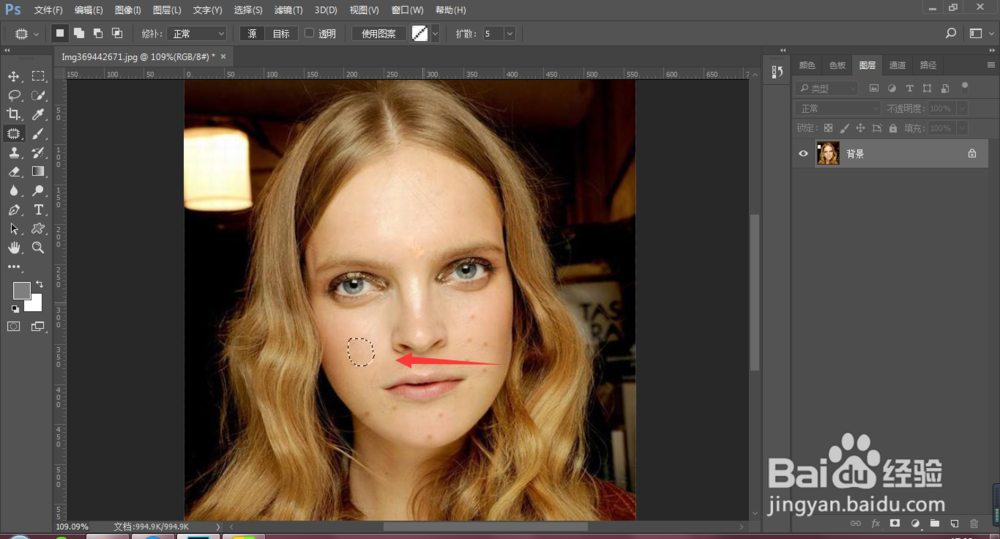
Task: Open the 选择(S) menu
Action: click(x=248, y=10)
